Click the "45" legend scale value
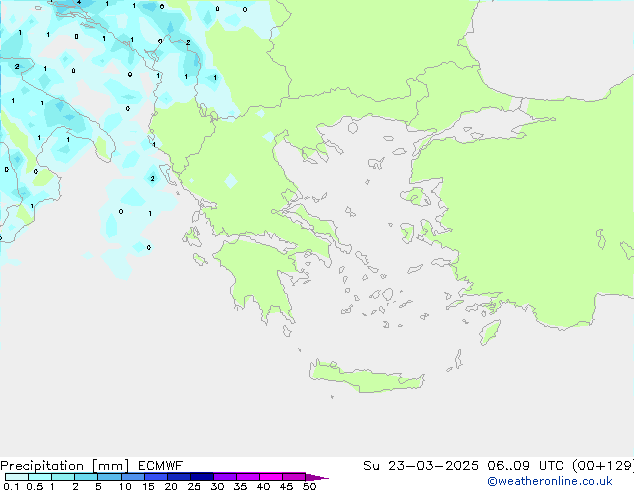 [x=286, y=486]
